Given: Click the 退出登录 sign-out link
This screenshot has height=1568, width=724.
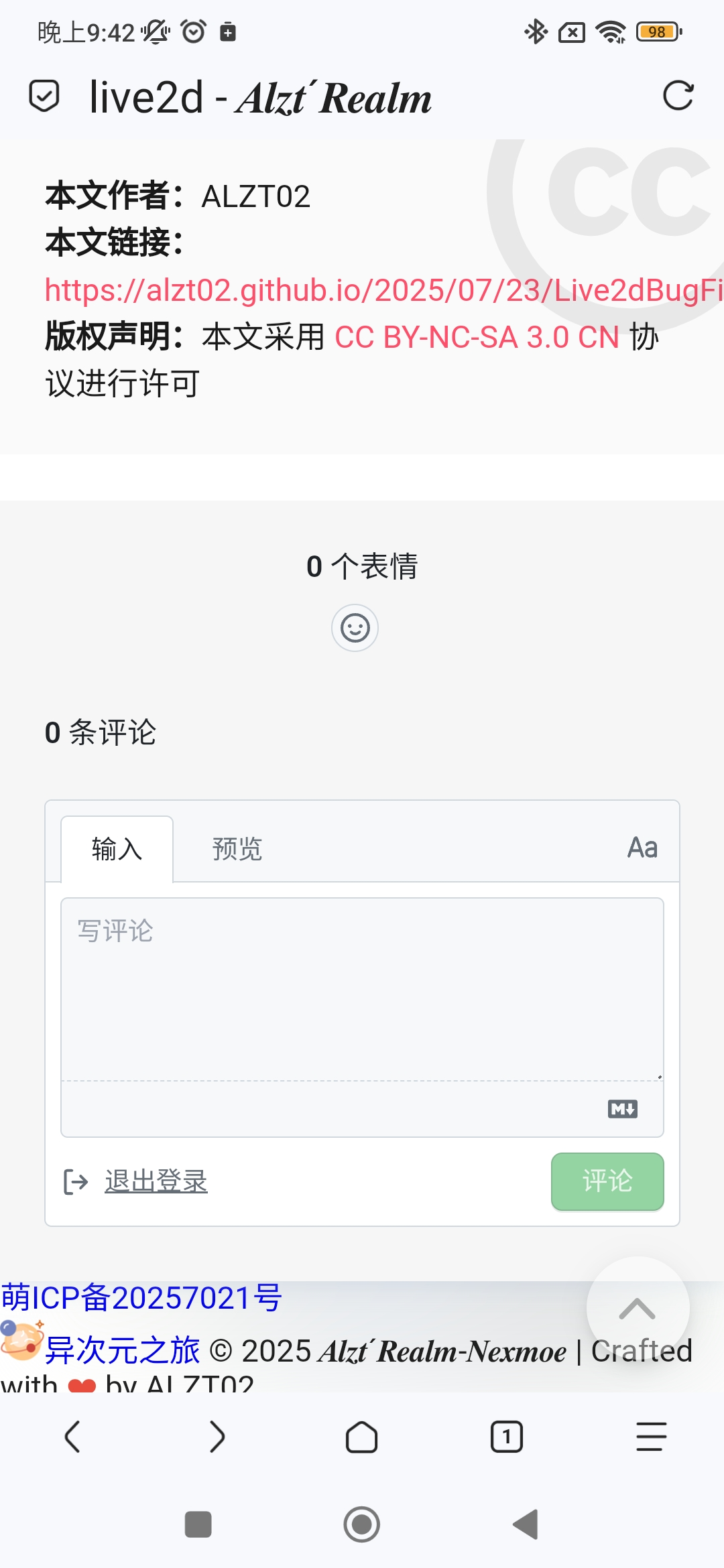Looking at the screenshot, I should point(156,1181).
